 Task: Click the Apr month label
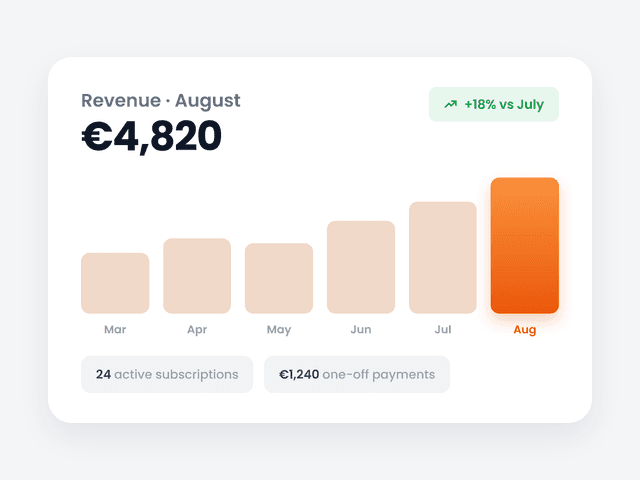pyautogui.click(x=197, y=330)
